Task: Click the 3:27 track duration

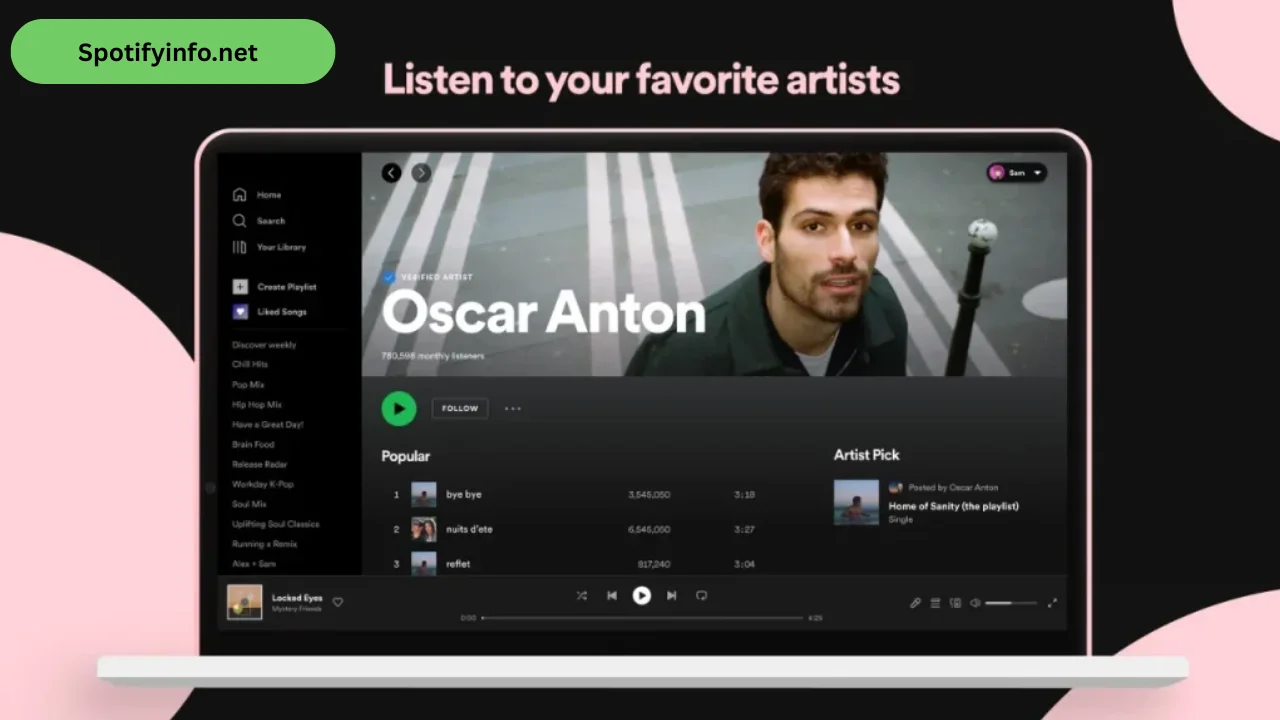Action: [x=744, y=530]
